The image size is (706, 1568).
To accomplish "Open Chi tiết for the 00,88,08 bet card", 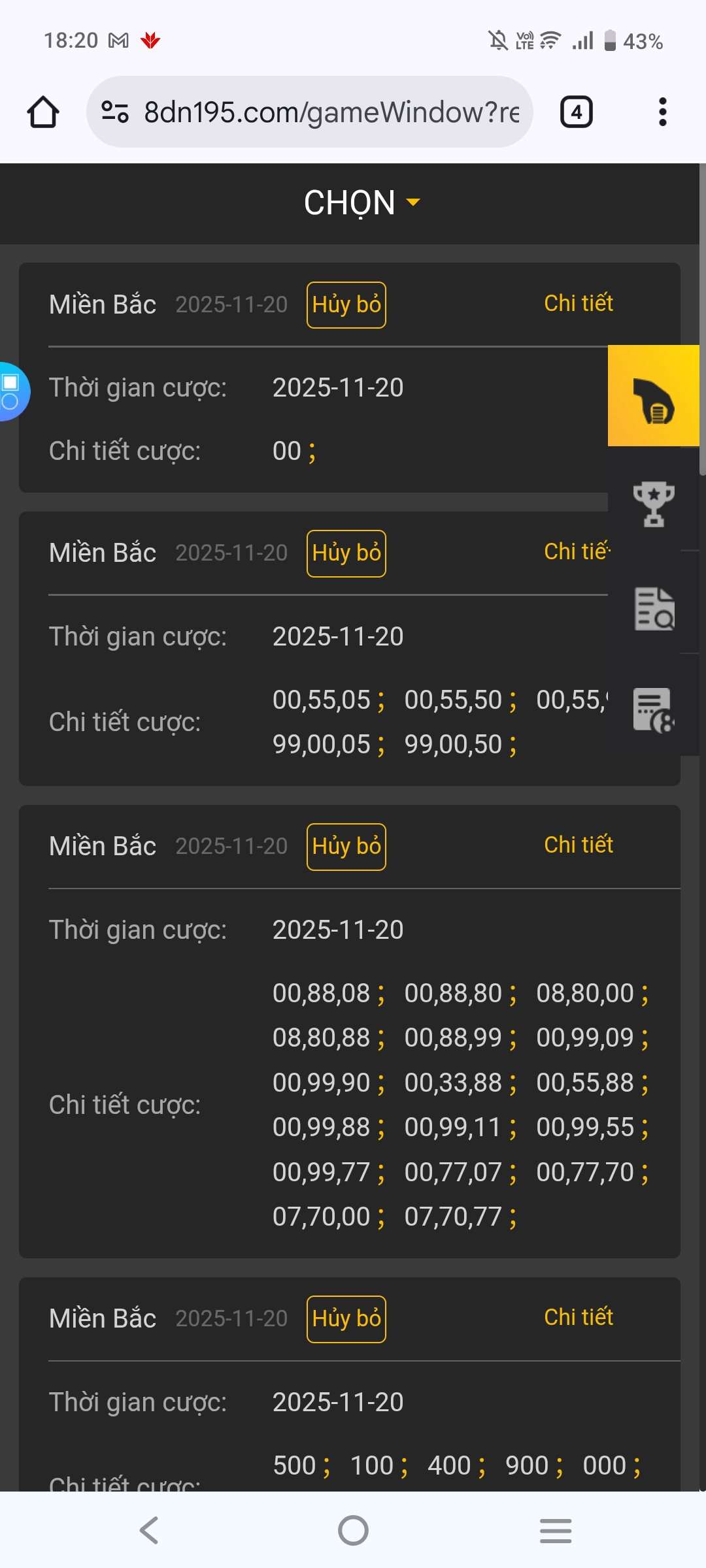I will [579, 845].
